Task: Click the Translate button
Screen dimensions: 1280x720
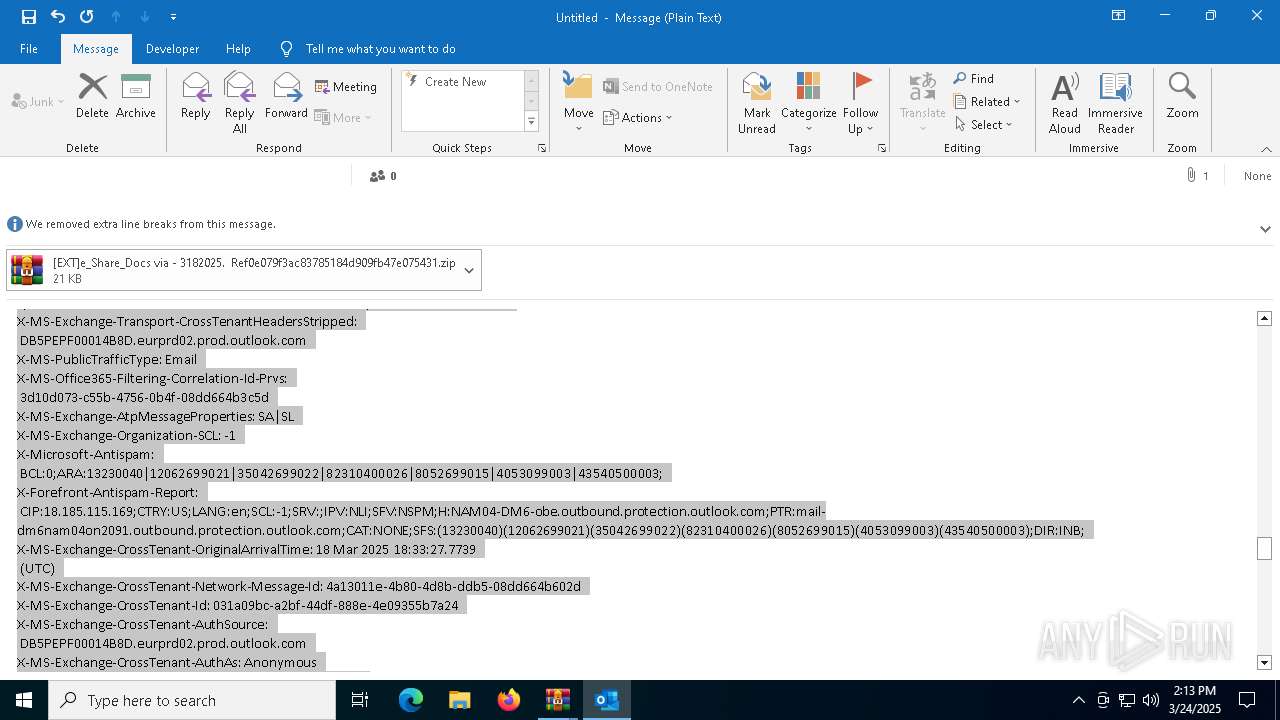Action: coord(922,102)
